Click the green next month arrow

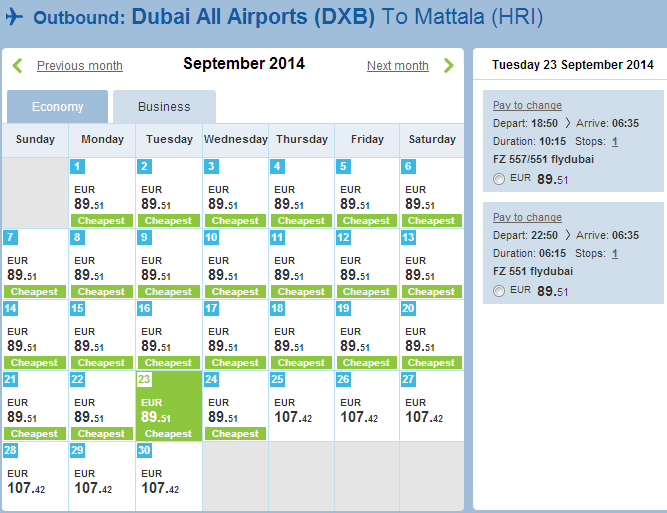pyautogui.click(x=448, y=66)
